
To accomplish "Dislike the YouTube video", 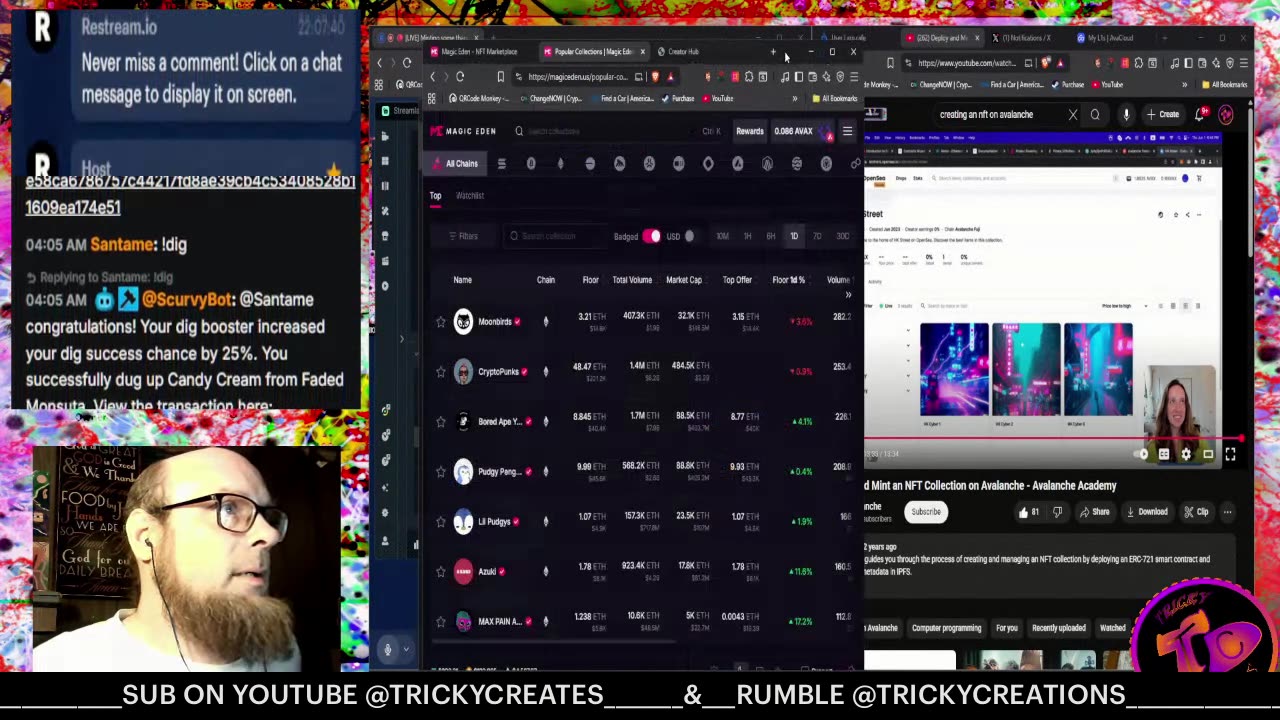I will click(1058, 512).
